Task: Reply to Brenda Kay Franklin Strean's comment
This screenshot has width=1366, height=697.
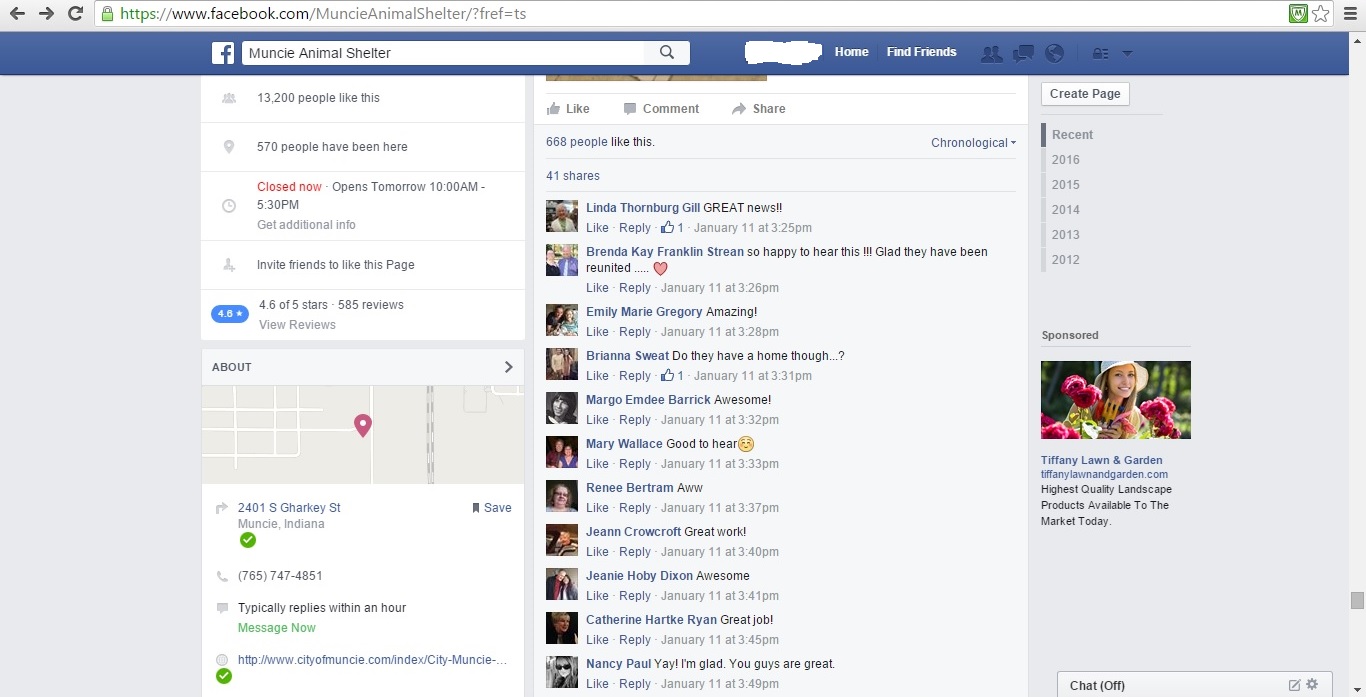Action: tap(635, 288)
